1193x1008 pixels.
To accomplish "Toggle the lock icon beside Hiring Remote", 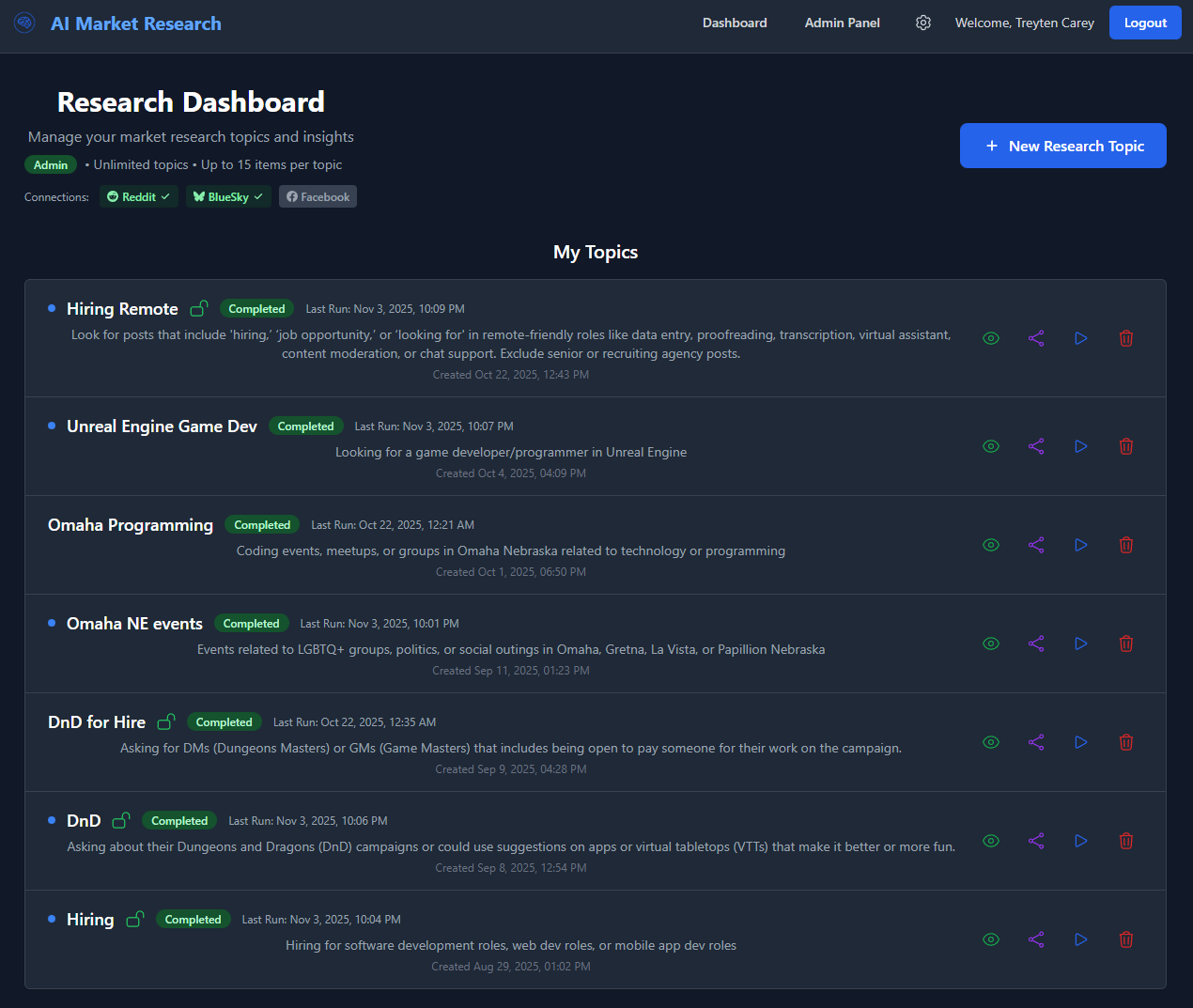I will pyautogui.click(x=198, y=308).
